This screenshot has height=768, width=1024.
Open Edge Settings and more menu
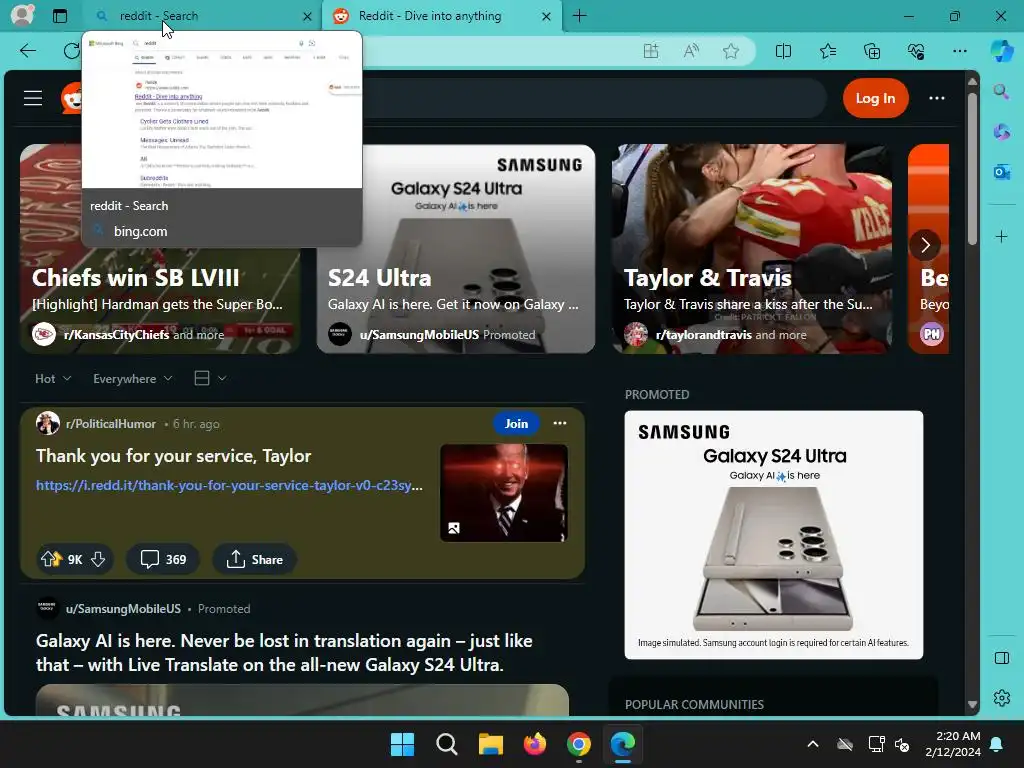(x=959, y=51)
